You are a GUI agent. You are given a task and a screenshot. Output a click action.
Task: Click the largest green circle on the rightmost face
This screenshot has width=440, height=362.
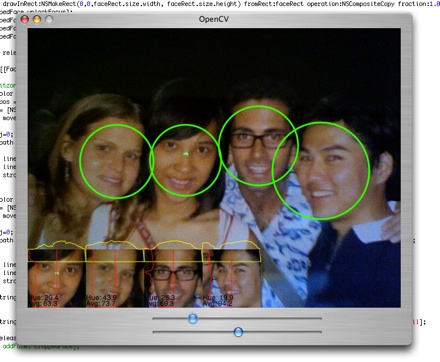click(321, 171)
